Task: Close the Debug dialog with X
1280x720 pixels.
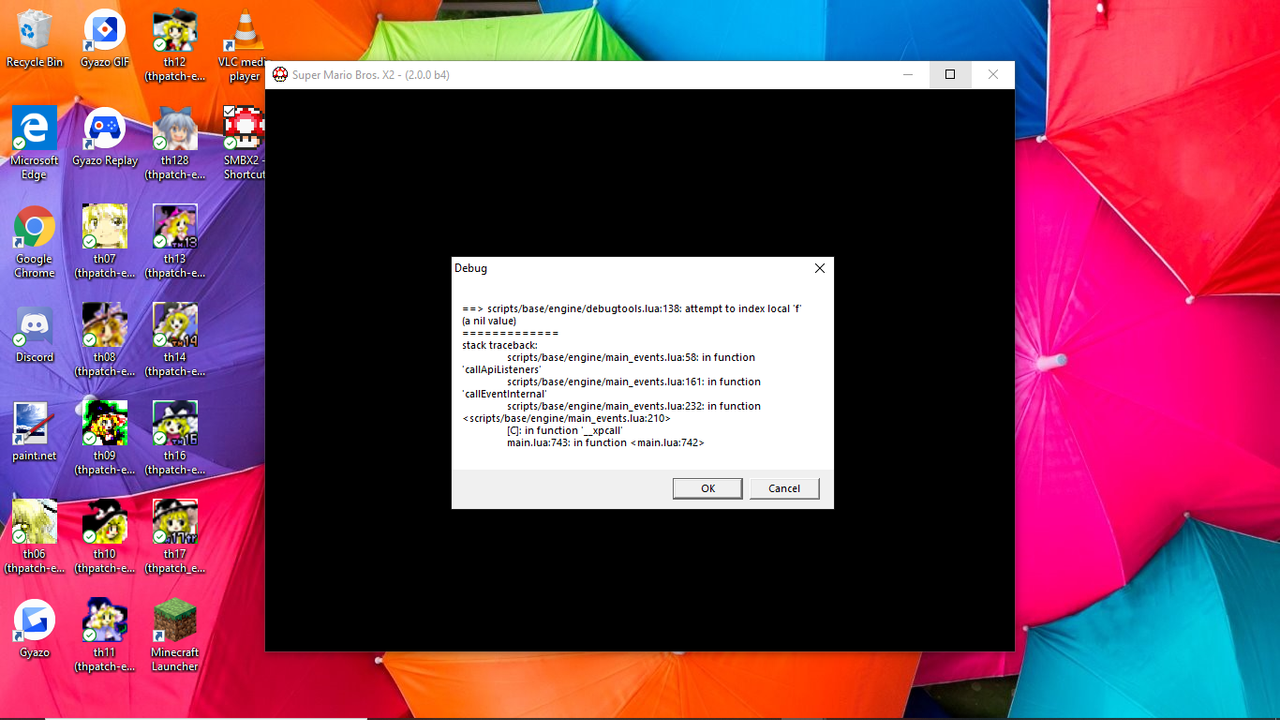Action: click(x=820, y=268)
